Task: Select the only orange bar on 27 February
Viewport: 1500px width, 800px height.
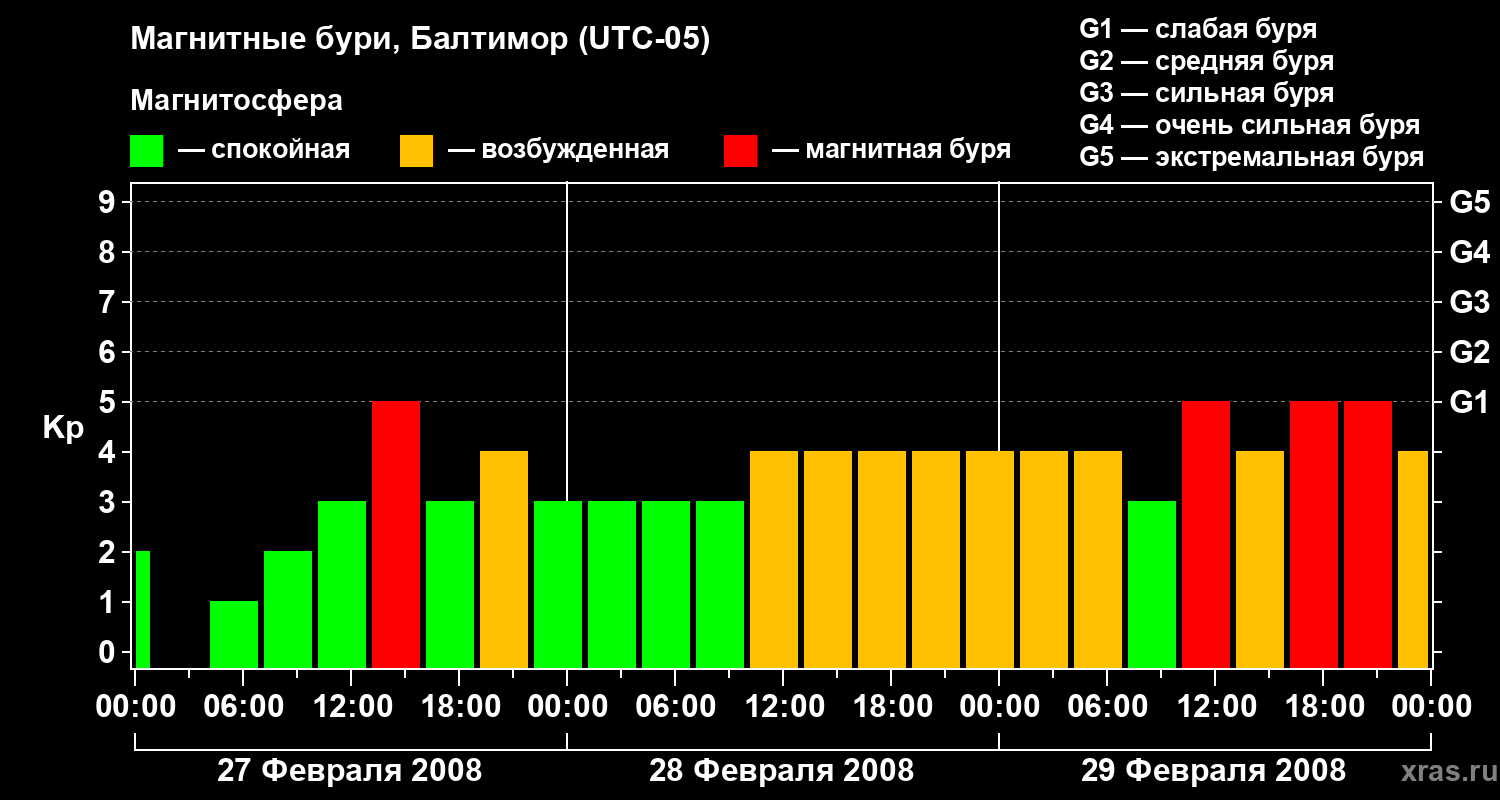Action: click(x=504, y=559)
